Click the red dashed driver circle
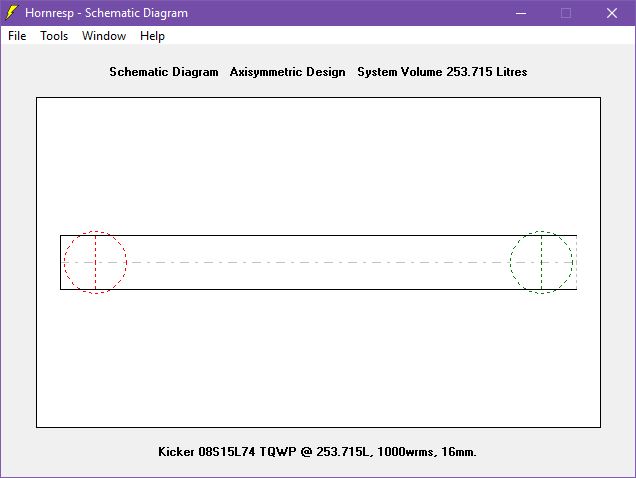The width and height of the screenshot is (636, 478). pyautogui.click(x=95, y=262)
